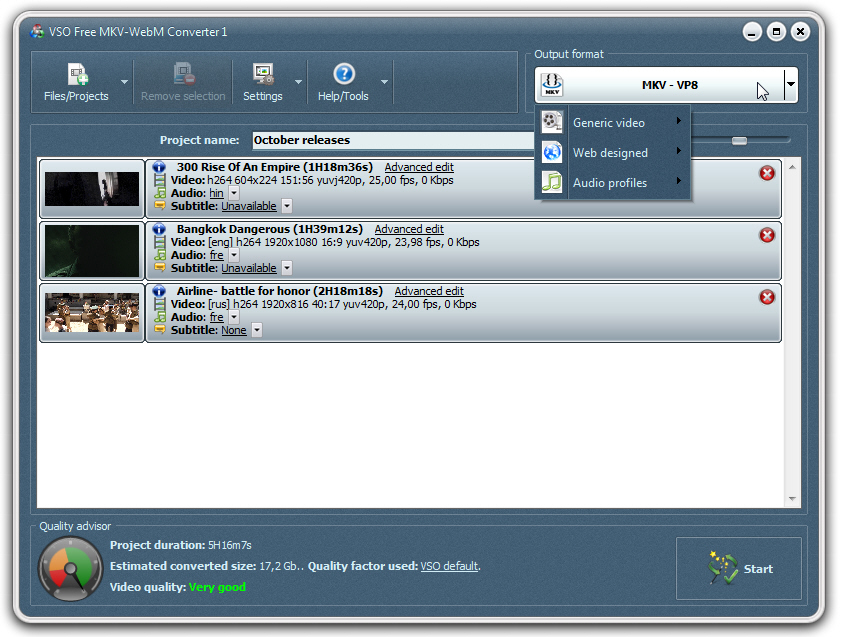Viewport: 842px width, 637px height.
Task: Click video film strip icon of Airline- battle for honor
Action: (159, 304)
